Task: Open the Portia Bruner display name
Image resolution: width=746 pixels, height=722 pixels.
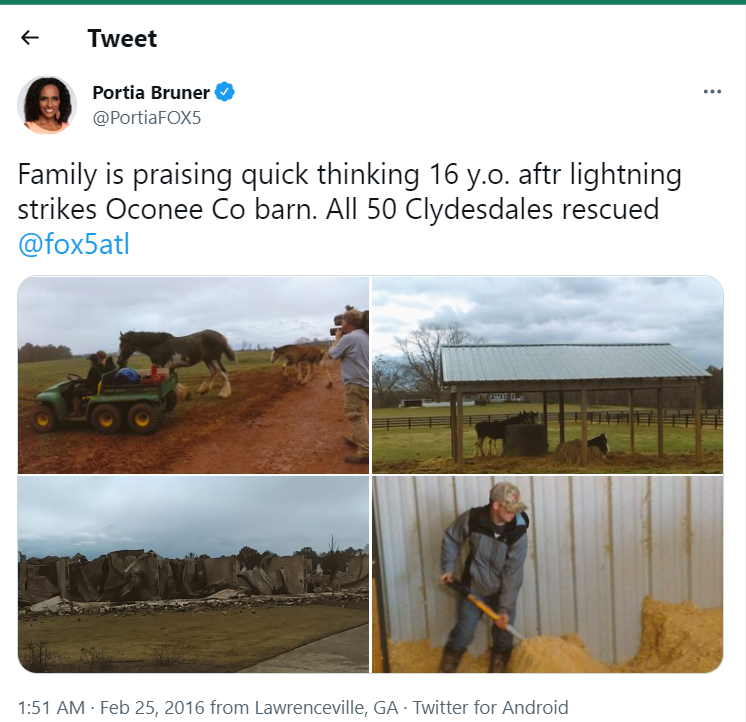Action: tap(151, 92)
